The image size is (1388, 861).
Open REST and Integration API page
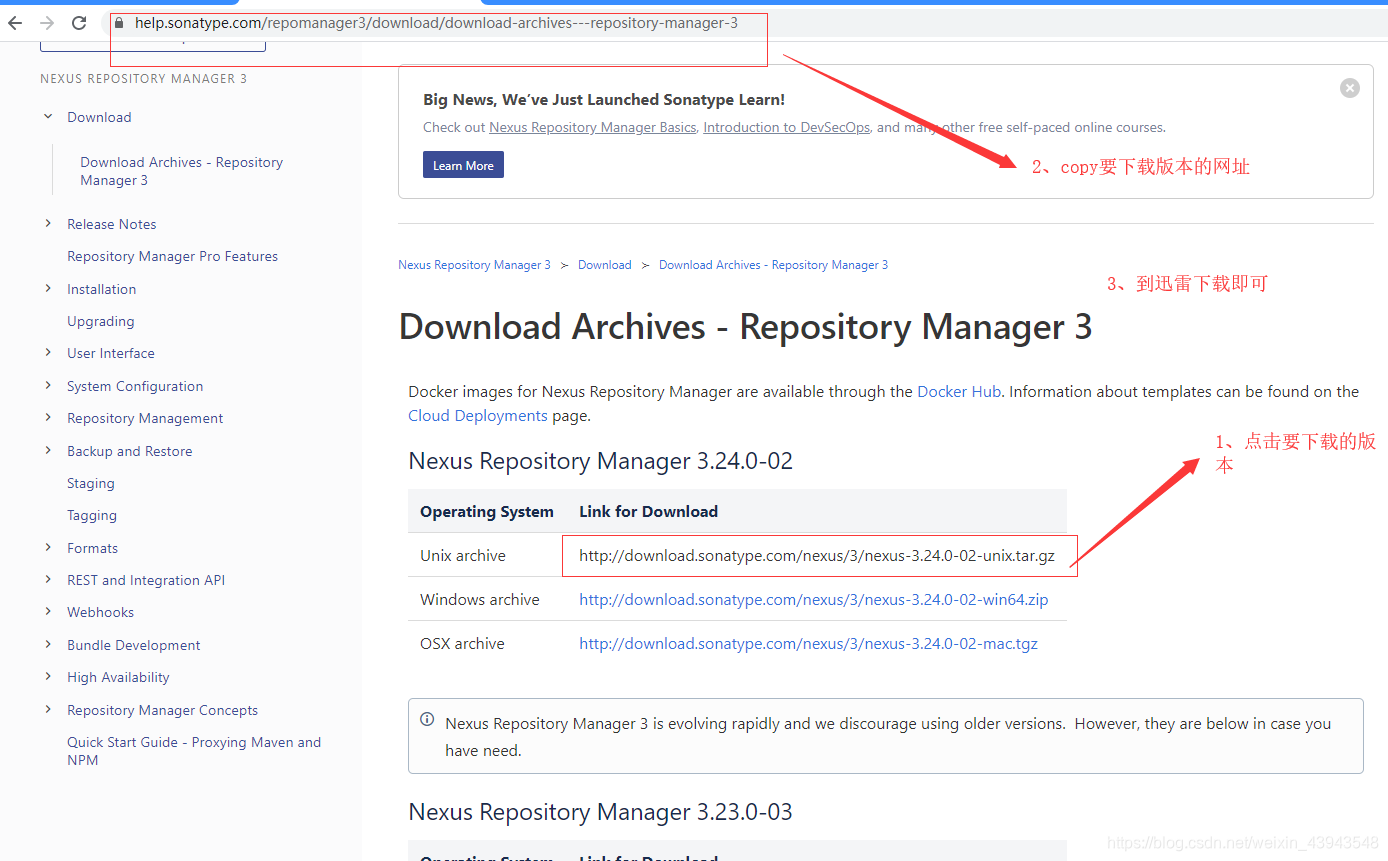[x=145, y=580]
